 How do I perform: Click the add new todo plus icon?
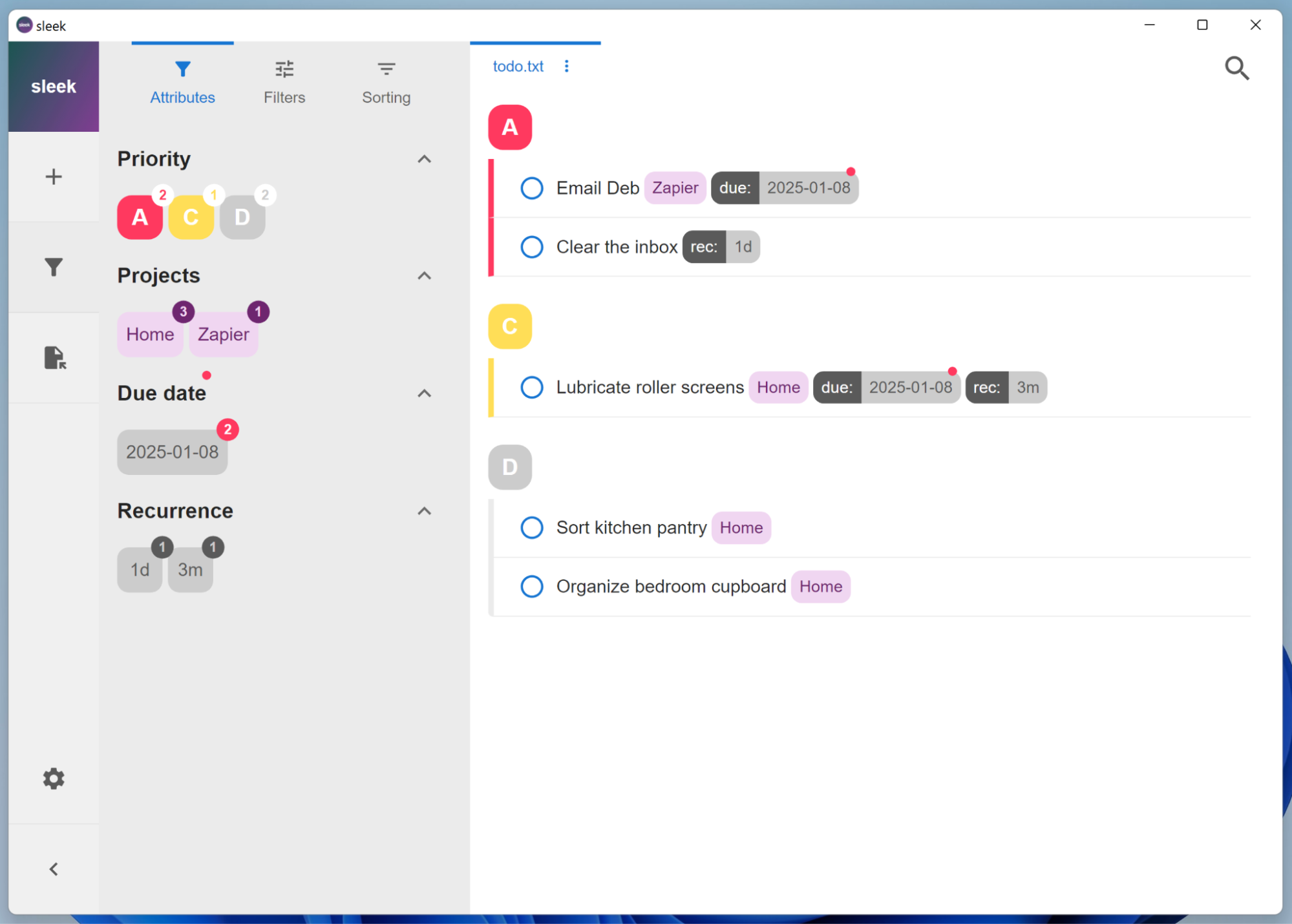tap(53, 176)
